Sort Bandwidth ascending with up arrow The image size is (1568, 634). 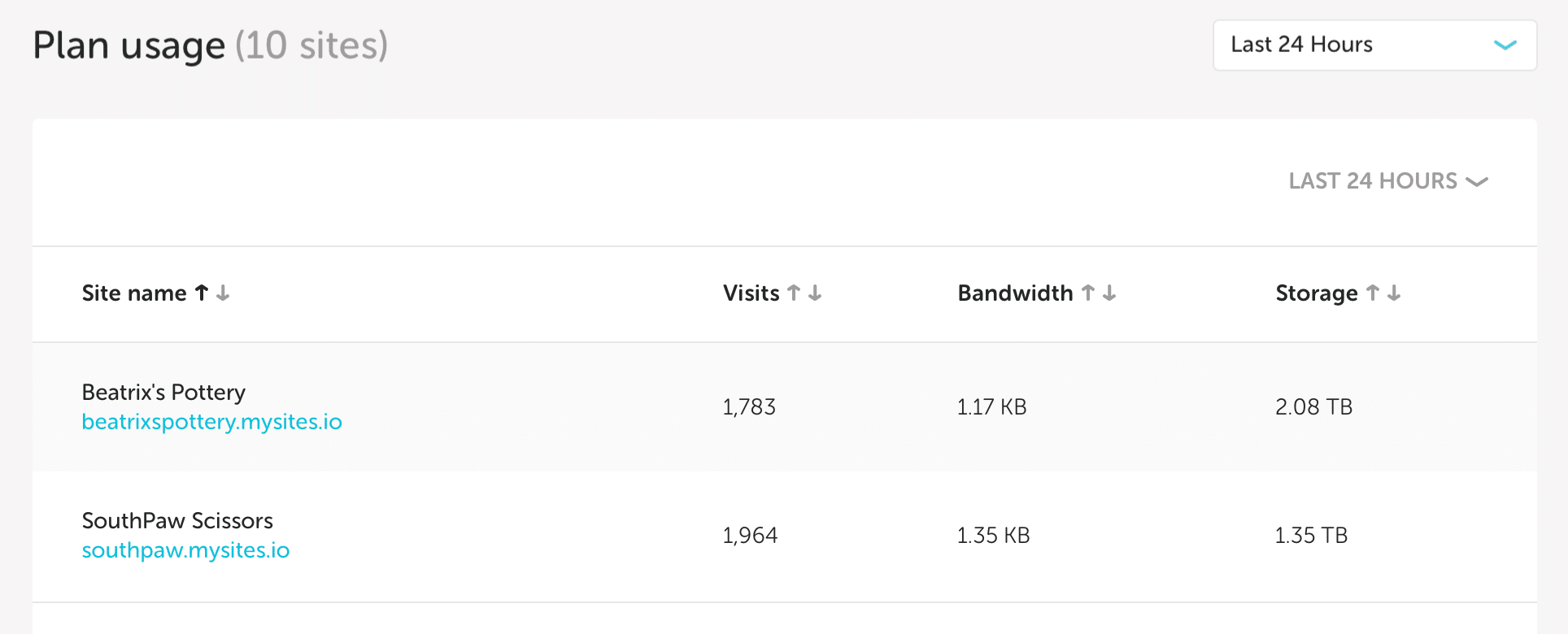pos(1088,293)
